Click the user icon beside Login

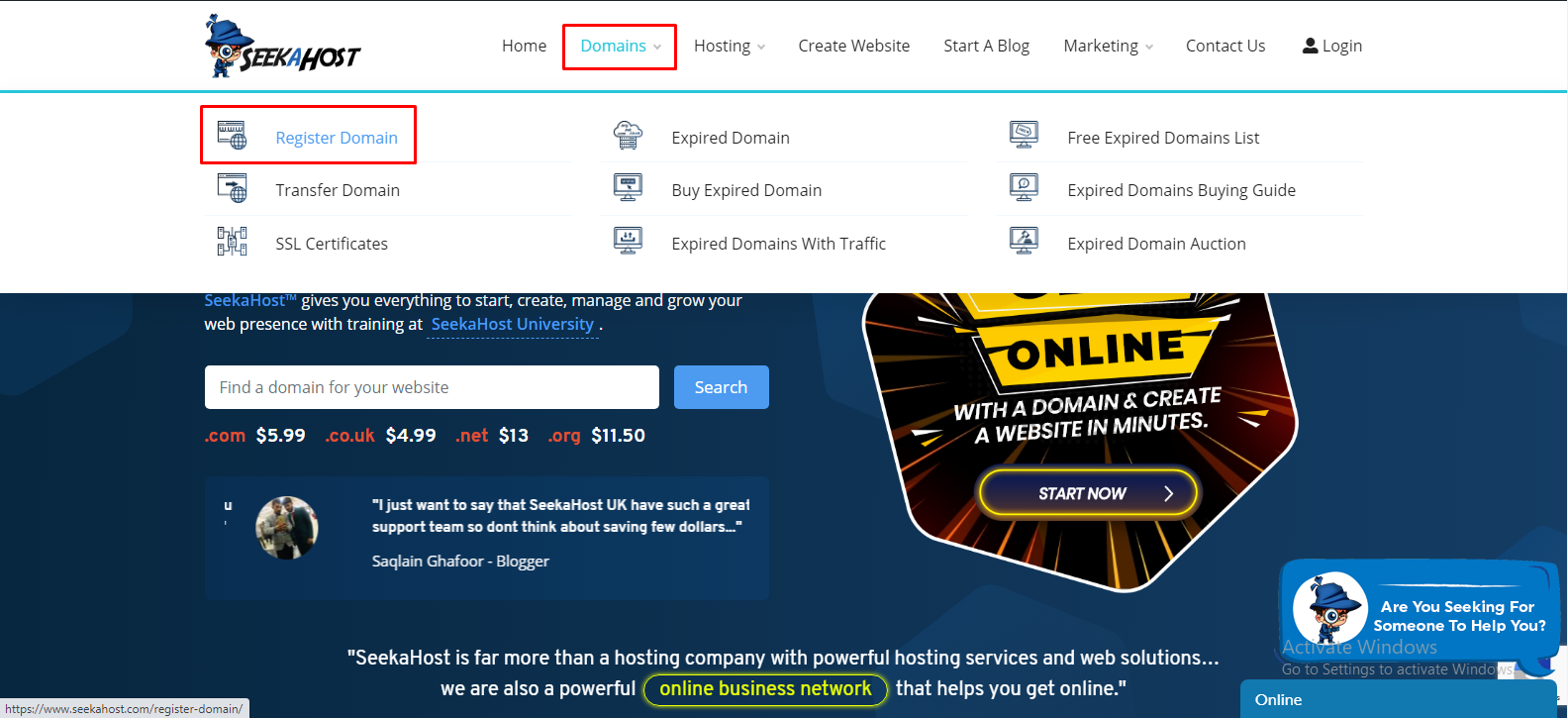(1310, 46)
